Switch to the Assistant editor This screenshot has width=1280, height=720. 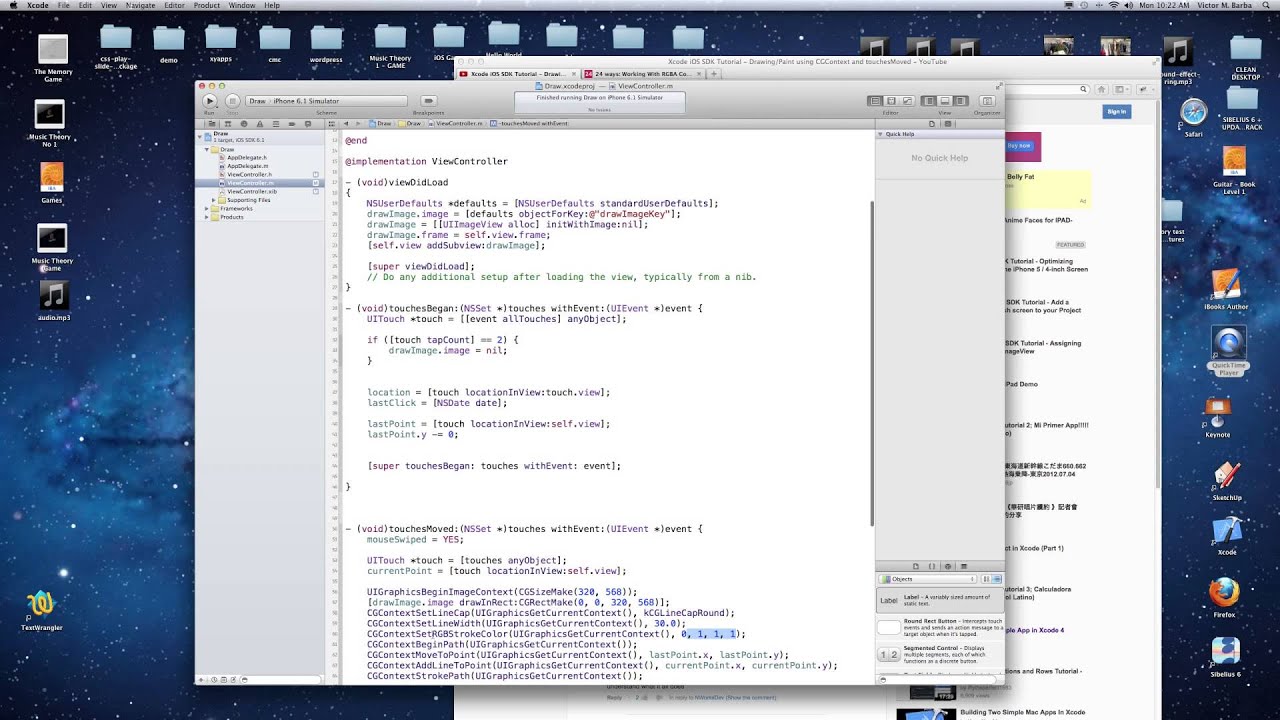(891, 101)
